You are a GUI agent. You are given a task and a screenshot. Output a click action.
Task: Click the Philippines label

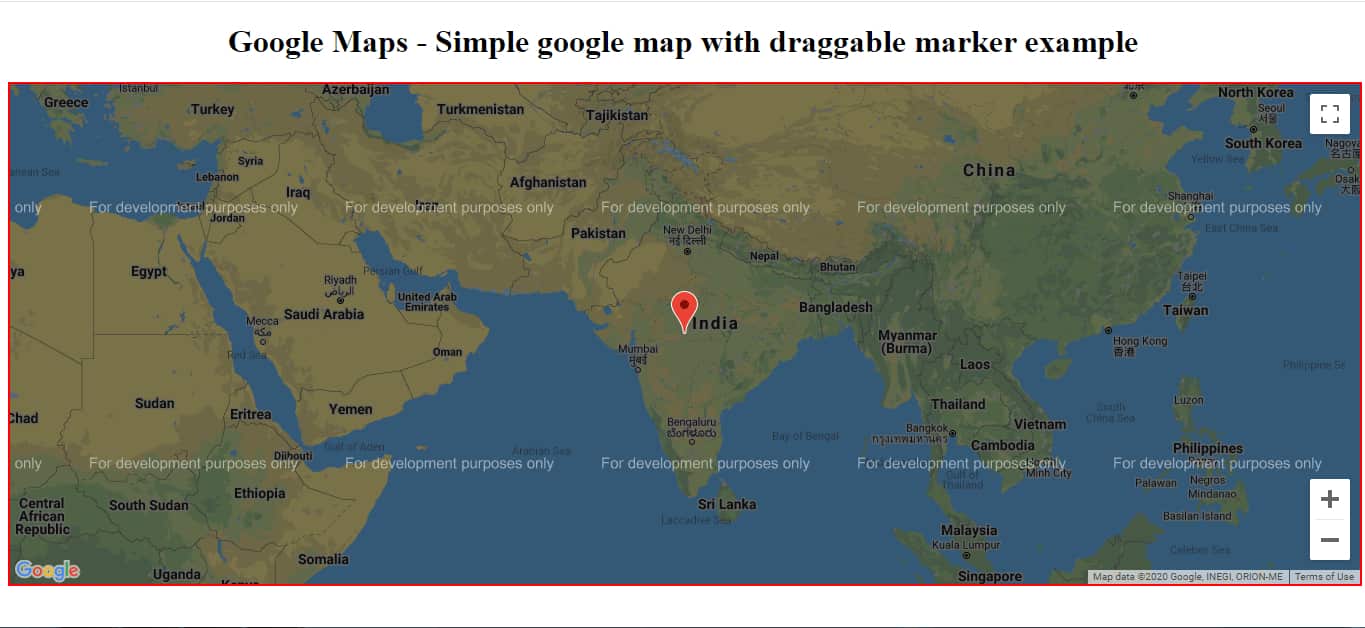(1208, 448)
